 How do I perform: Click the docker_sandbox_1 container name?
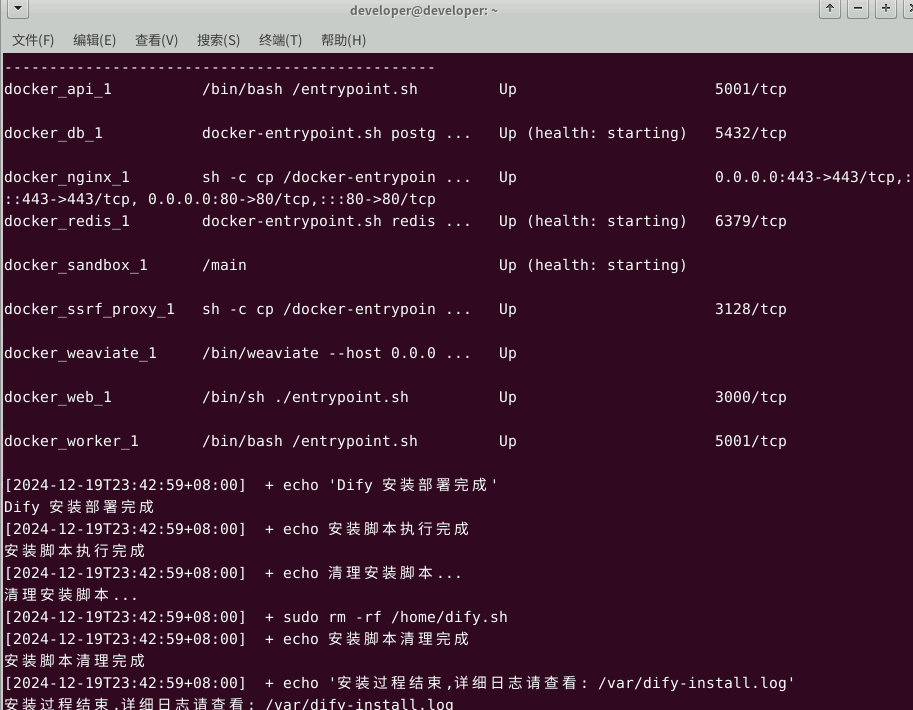(76, 266)
